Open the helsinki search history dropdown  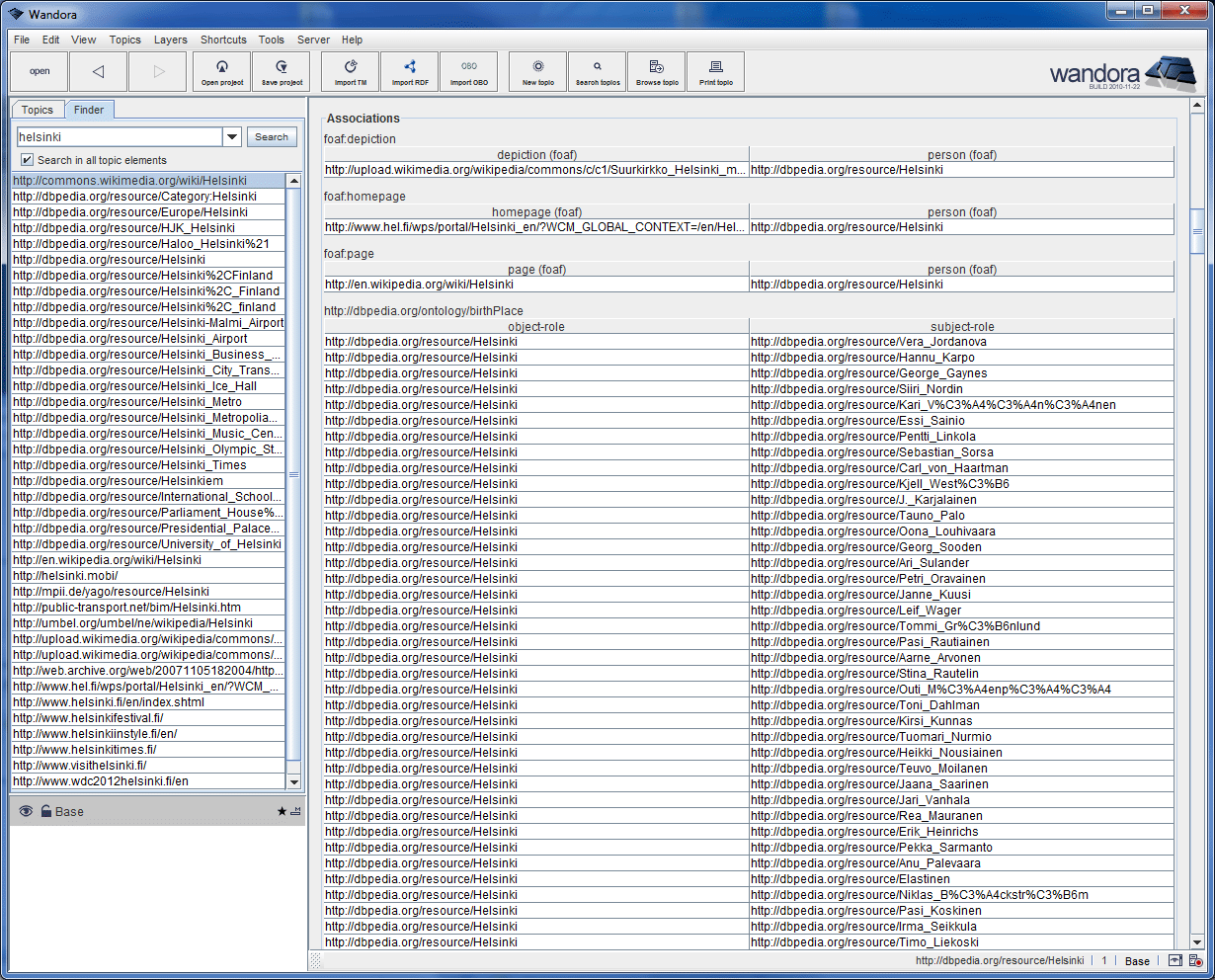click(231, 136)
